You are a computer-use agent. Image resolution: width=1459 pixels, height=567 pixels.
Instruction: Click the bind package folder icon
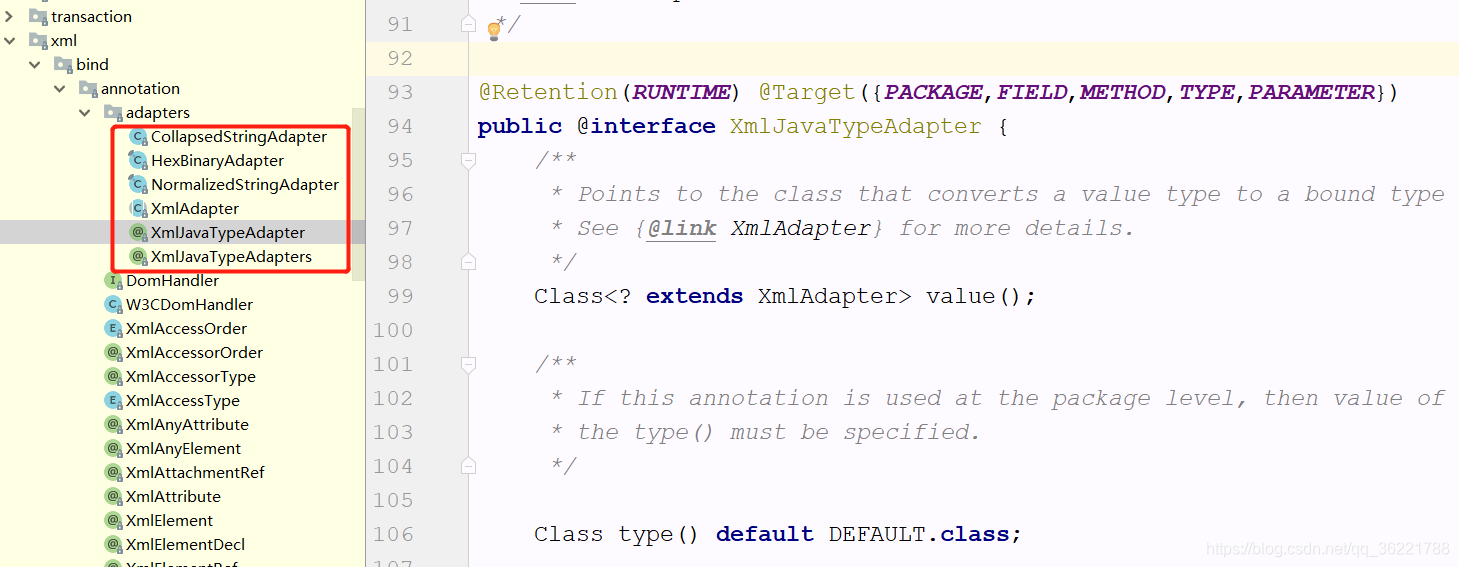[x=63, y=64]
